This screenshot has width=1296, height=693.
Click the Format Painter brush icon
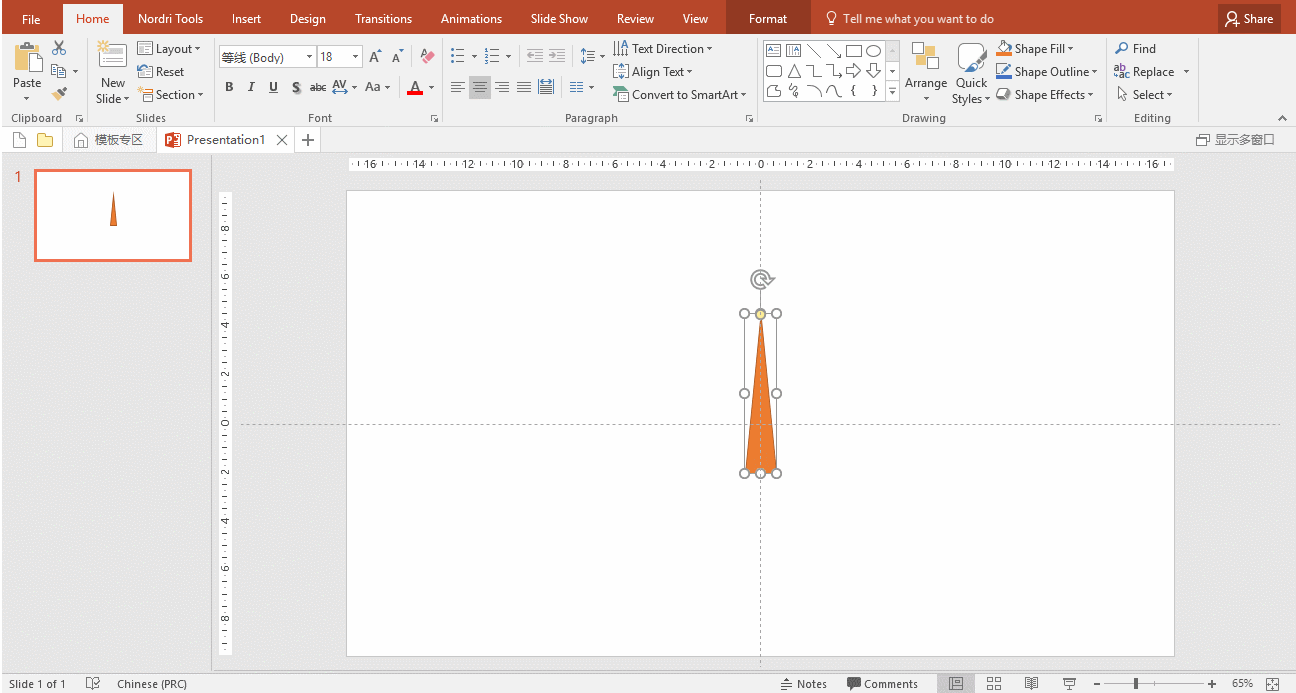pyautogui.click(x=59, y=94)
